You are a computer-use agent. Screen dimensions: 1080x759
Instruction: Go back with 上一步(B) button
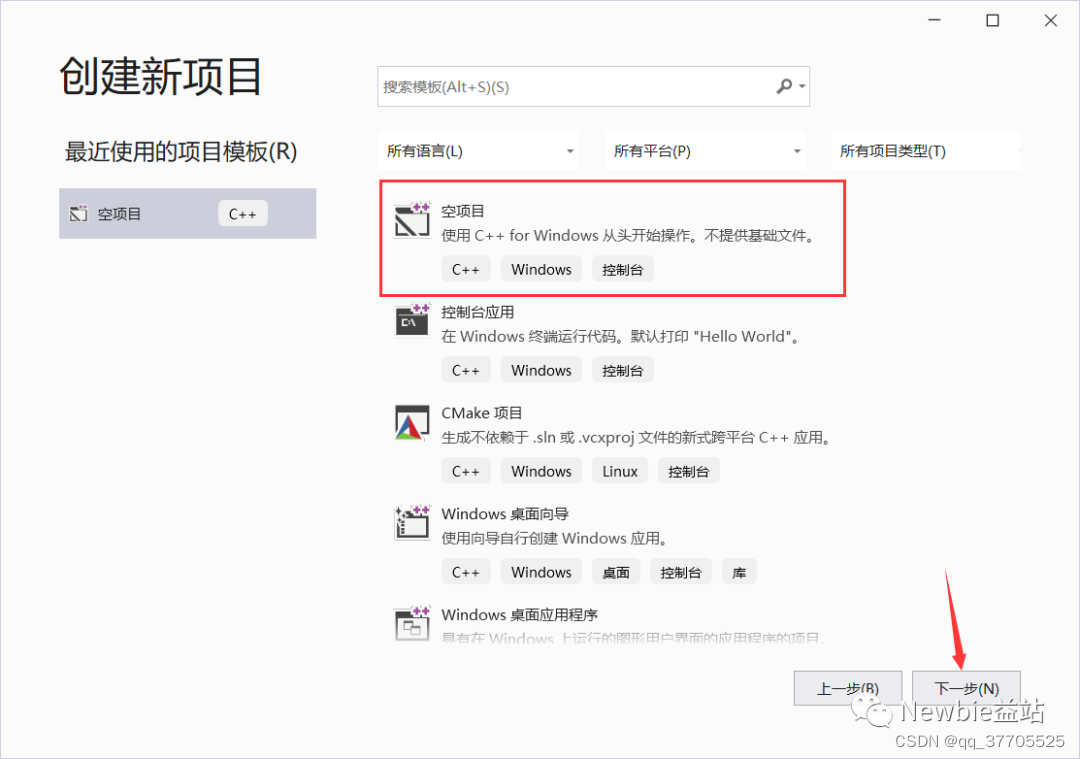(x=848, y=688)
